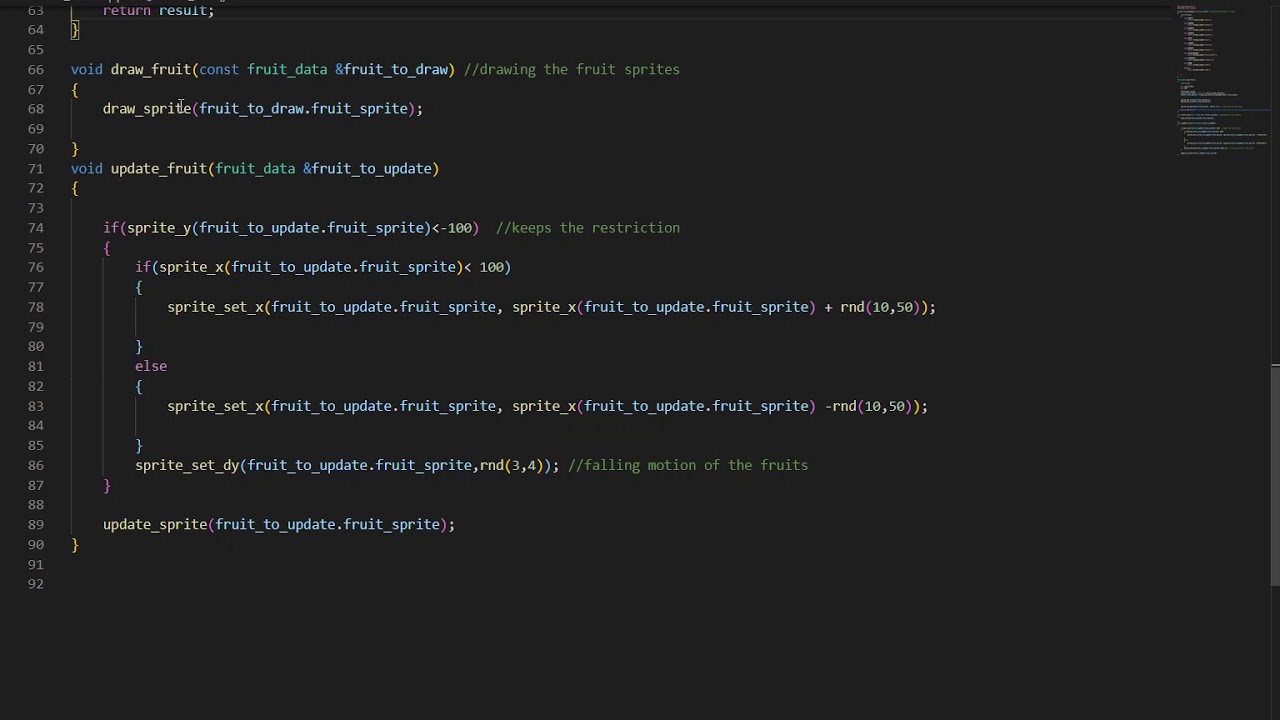Screen dimensions: 1280x720
Task: Click 'return result;' on line 63
Action: click(158, 10)
